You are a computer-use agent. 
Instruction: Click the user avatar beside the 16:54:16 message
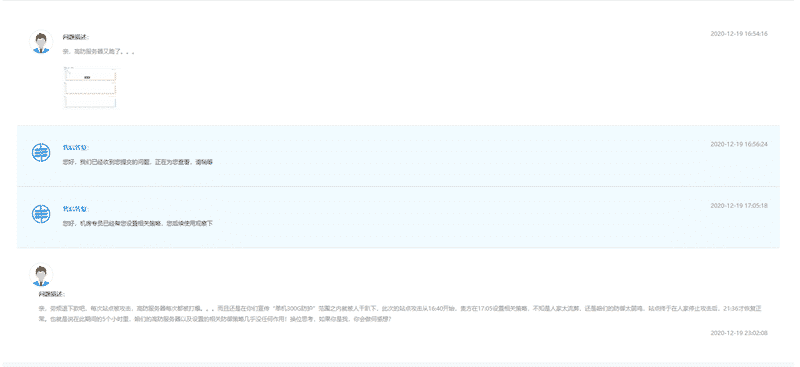point(41,42)
